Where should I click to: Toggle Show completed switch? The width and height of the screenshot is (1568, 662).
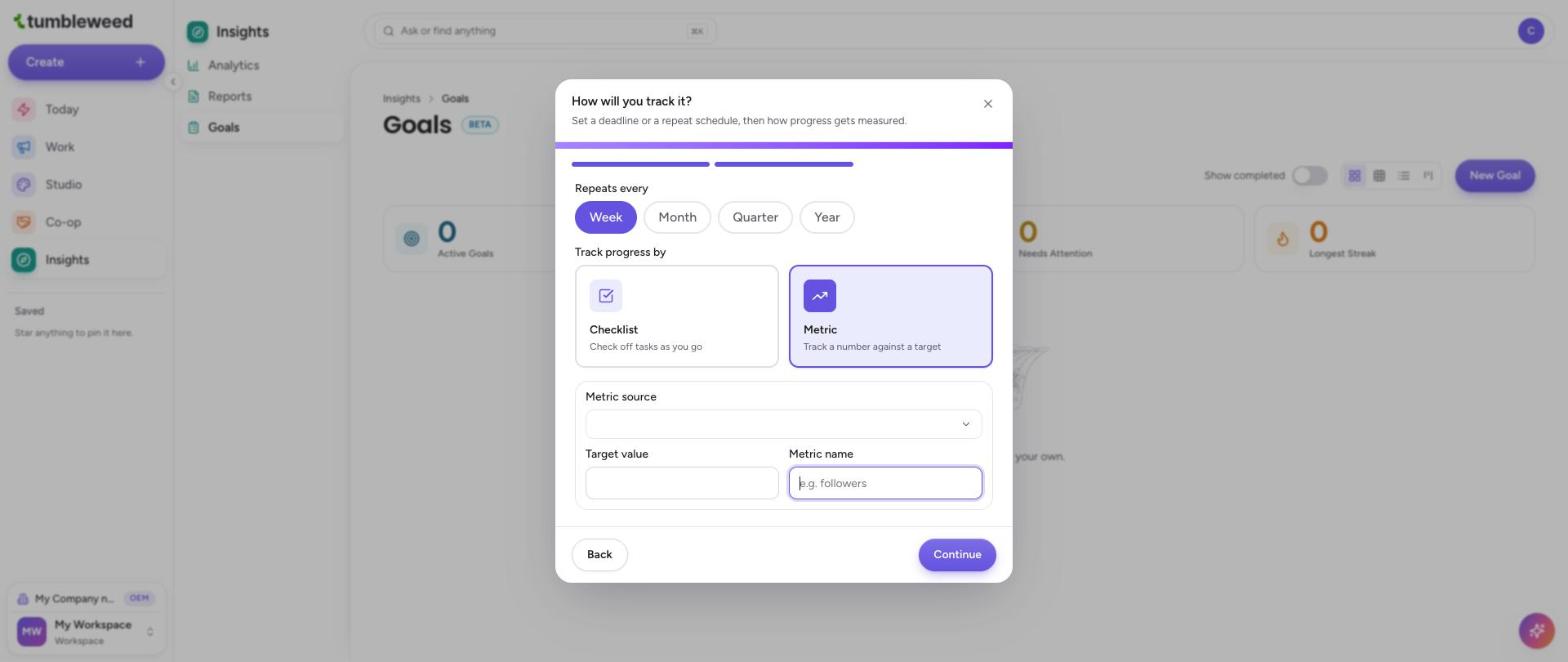1309,176
